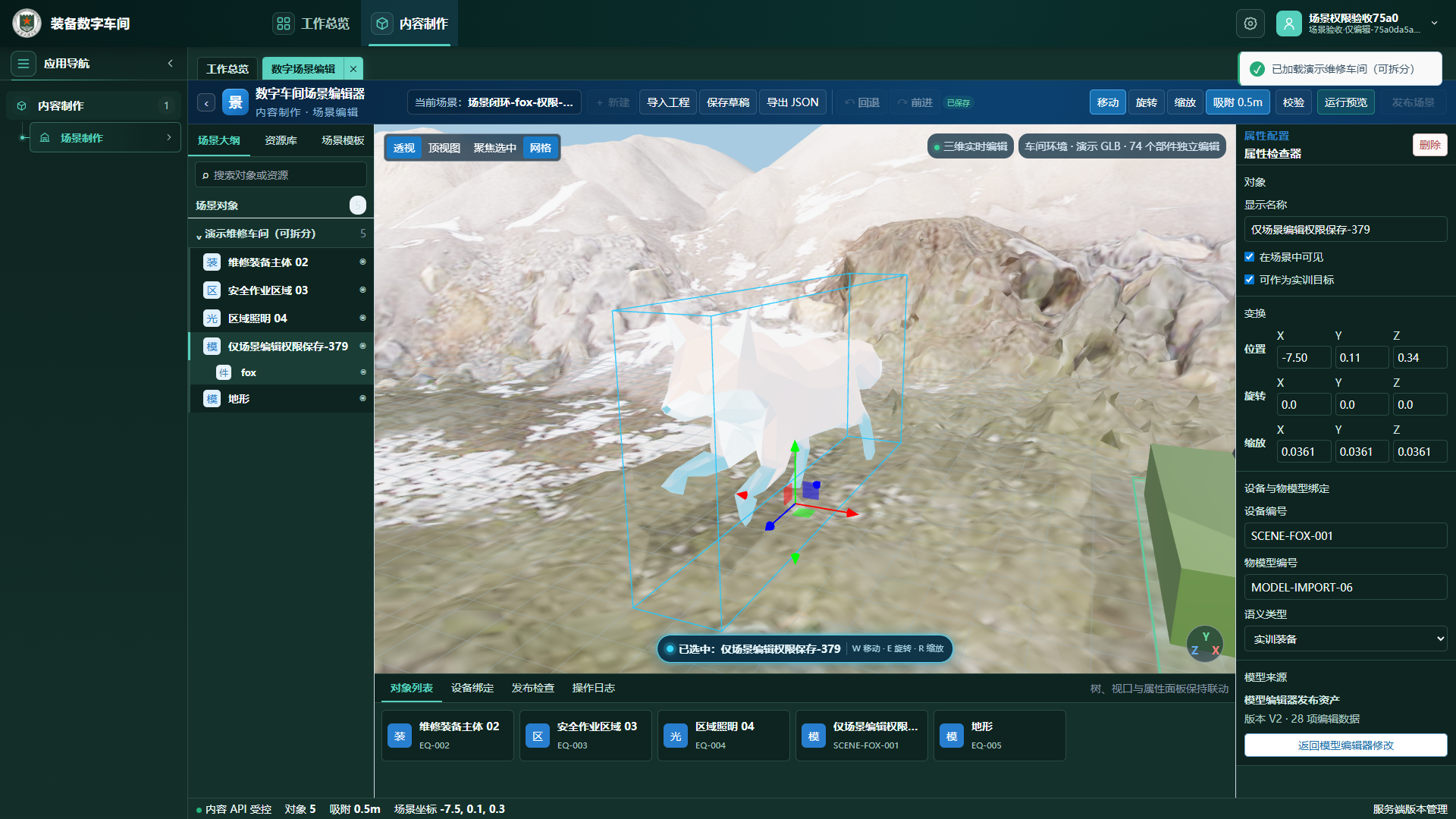Click the blue 景 scene icon in the editor header
Screen dimensions: 1456x819
click(x=235, y=102)
